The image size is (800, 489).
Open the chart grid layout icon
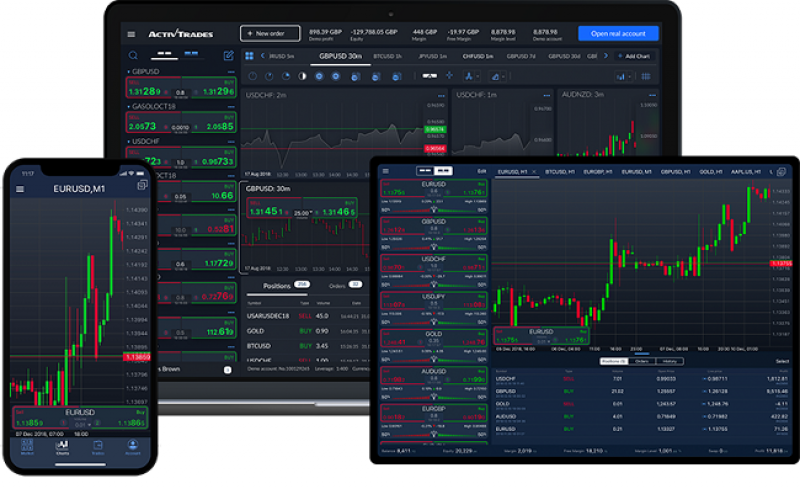point(249,56)
